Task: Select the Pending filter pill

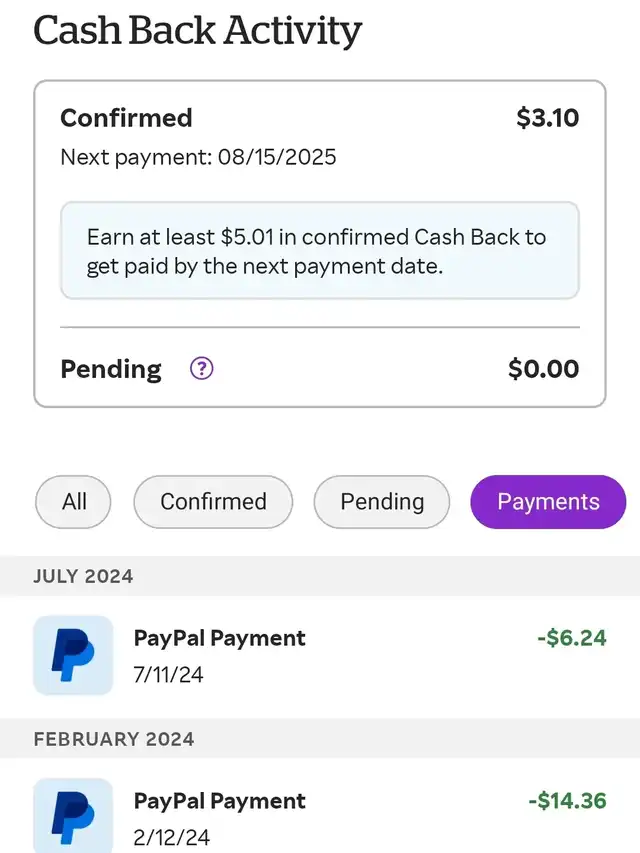Action: tap(382, 501)
